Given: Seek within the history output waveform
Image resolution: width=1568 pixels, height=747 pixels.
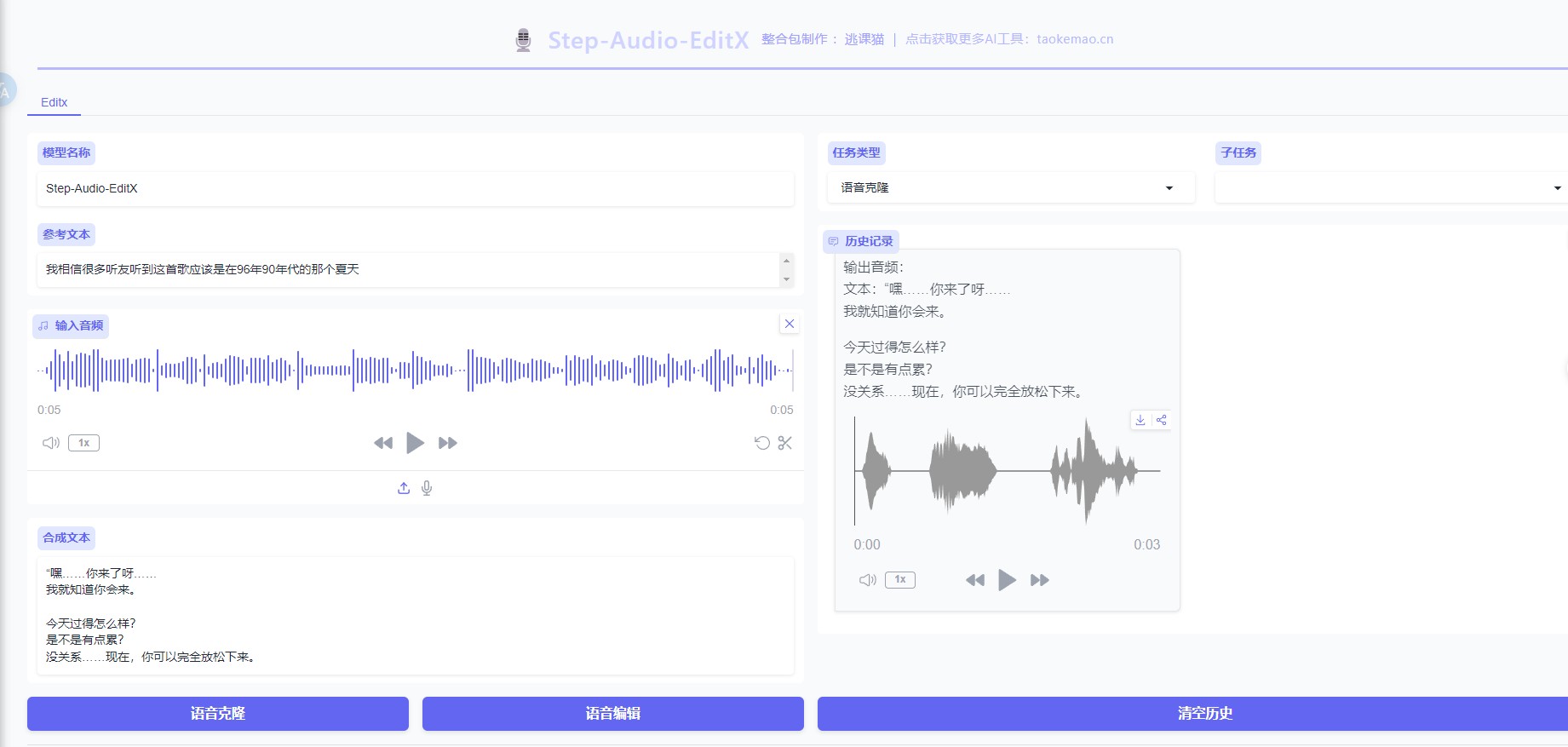Looking at the screenshot, I should pyautogui.click(x=1008, y=470).
